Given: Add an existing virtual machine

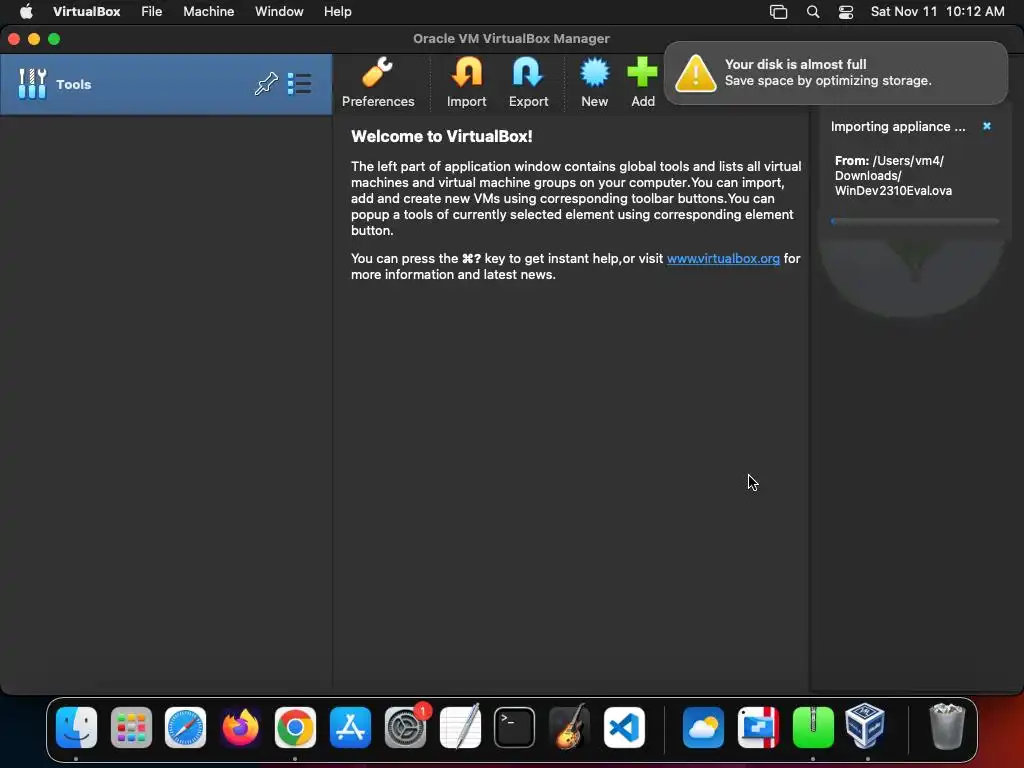Looking at the screenshot, I should [x=643, y=82].
